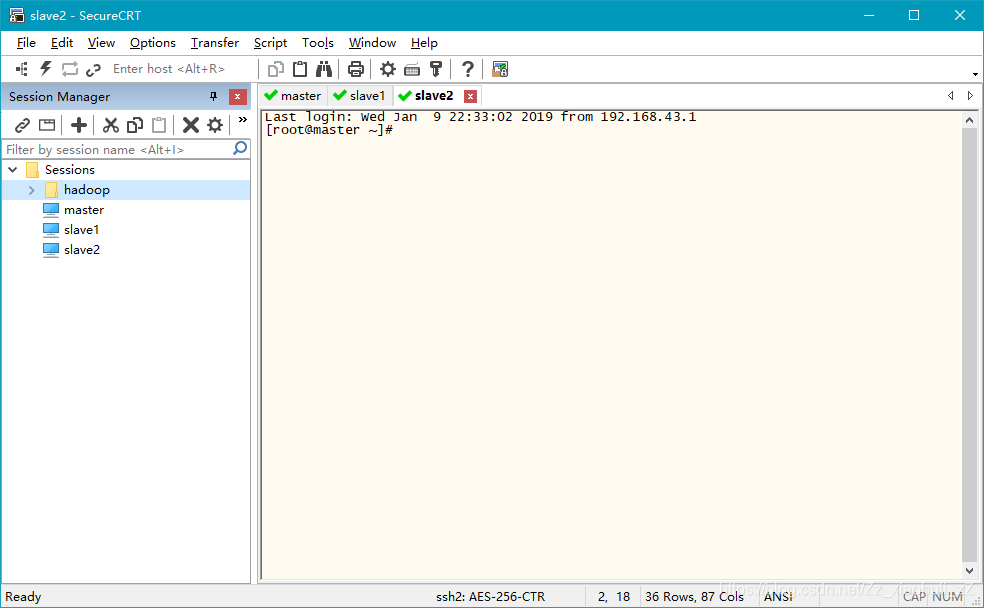Open the Help menu
This screenshot has width=984, height=608.
(424, 43)
